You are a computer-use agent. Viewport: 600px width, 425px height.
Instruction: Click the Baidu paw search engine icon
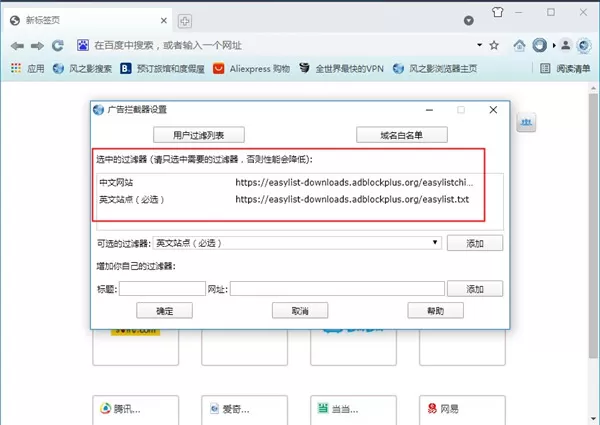click(83, 45)
